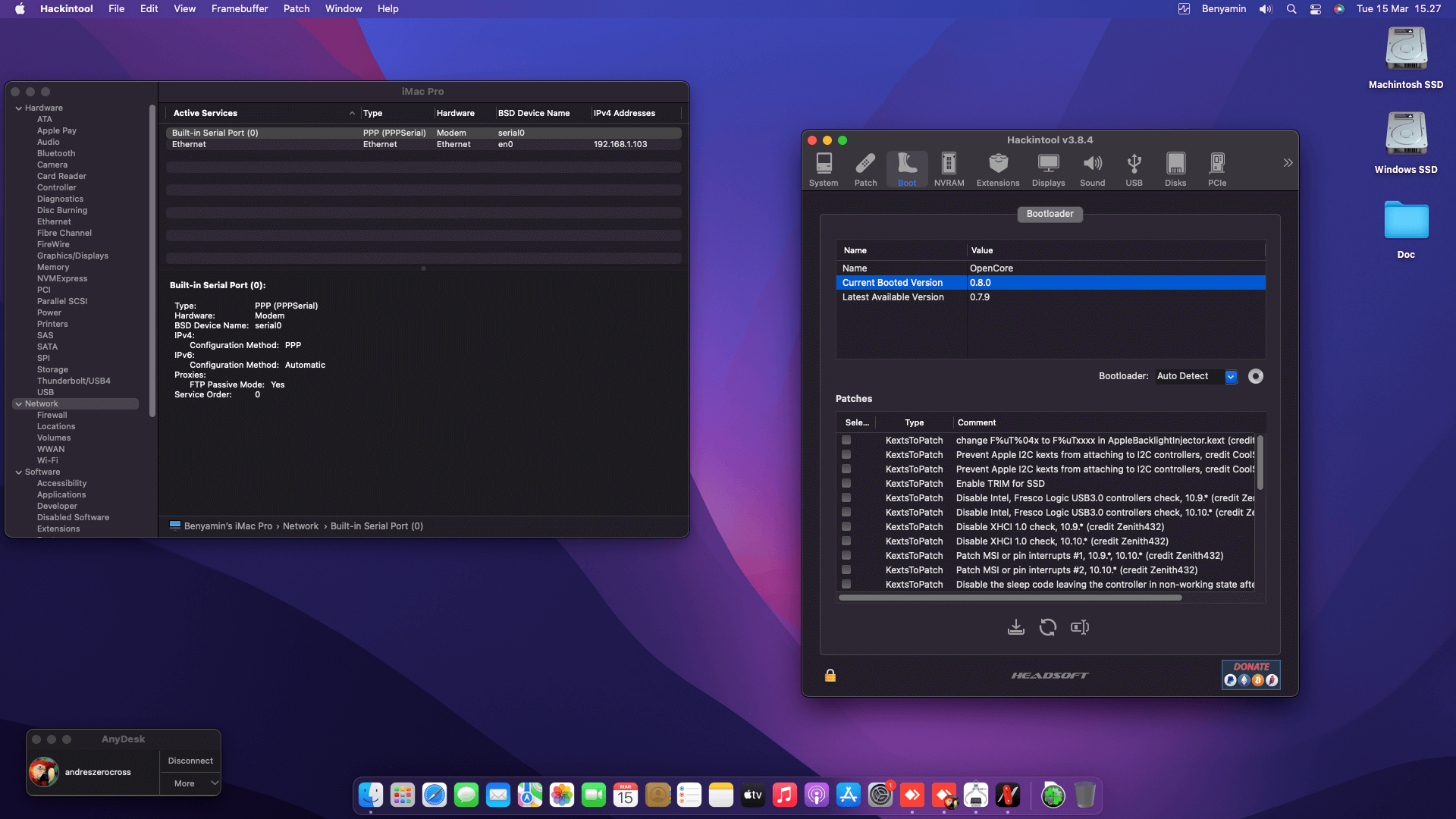Open the NVRAM tab in Hackintool
This screenshot has width=1456, height=819.
point(949,169)
